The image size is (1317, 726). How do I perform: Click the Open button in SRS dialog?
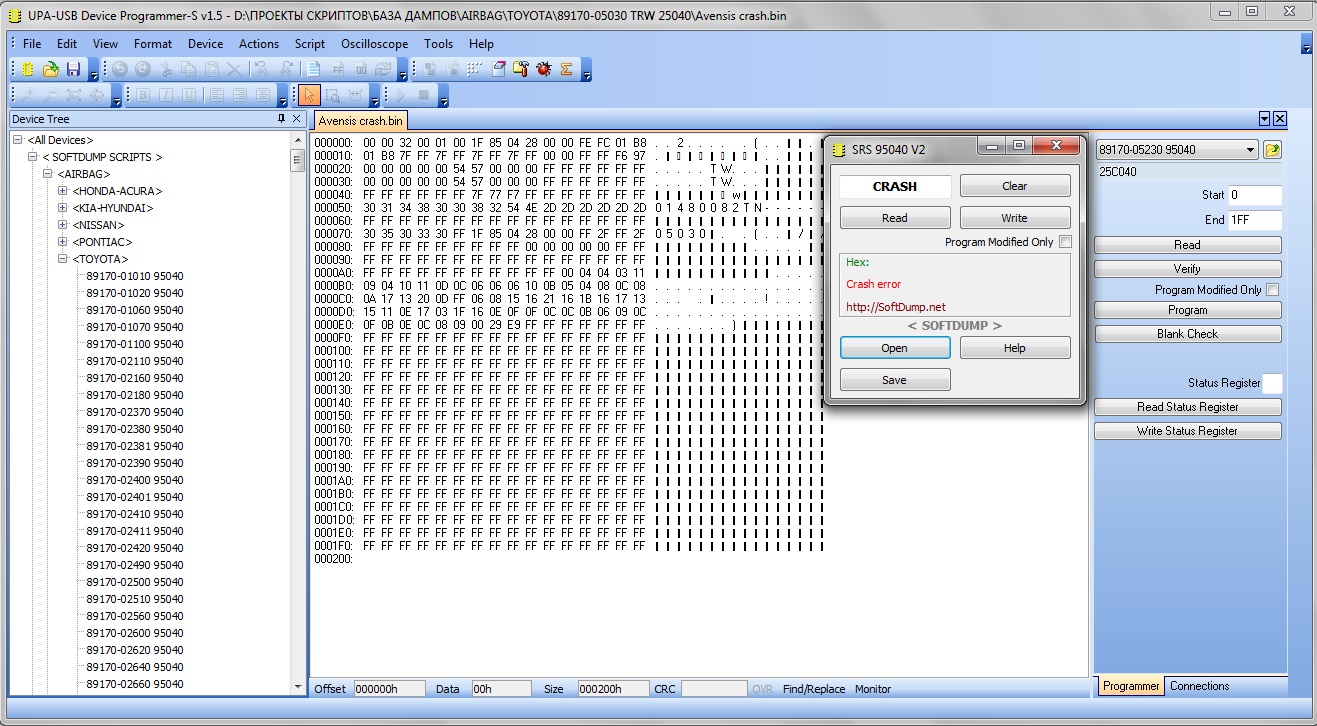(x=895, y=348)
